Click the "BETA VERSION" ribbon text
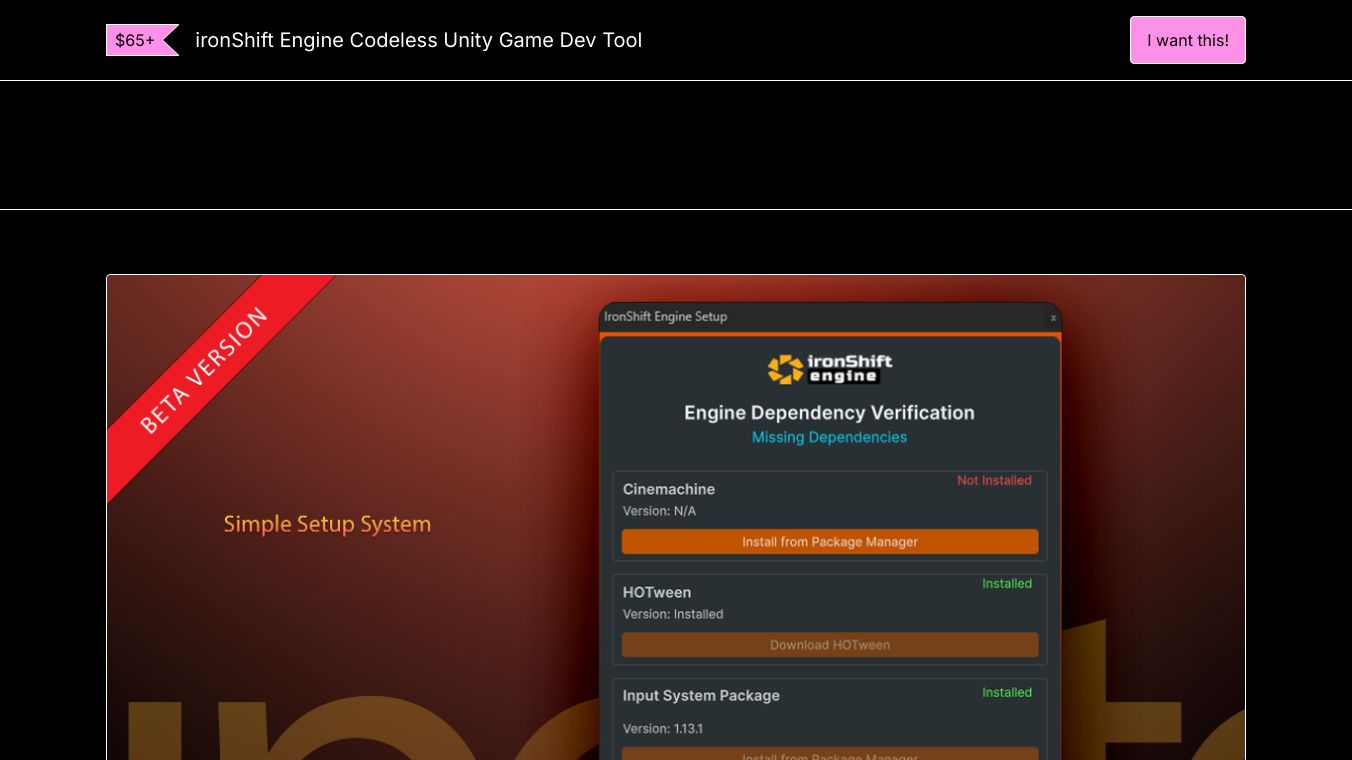 (x=204, y=370)
